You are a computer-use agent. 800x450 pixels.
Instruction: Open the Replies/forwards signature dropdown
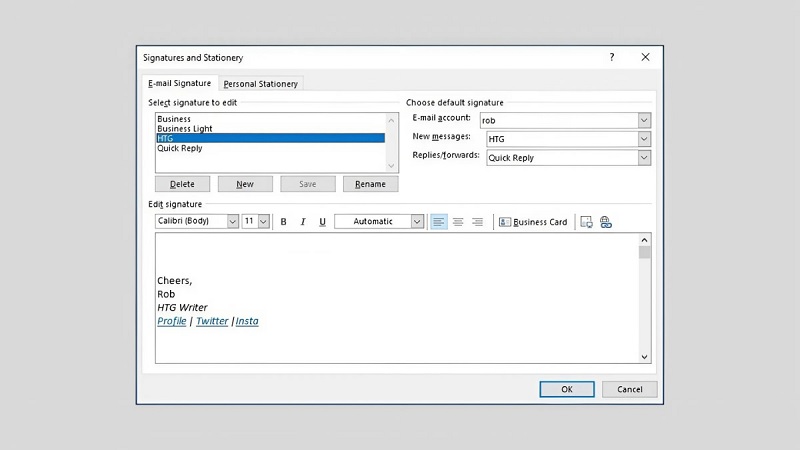coord(644,158)
